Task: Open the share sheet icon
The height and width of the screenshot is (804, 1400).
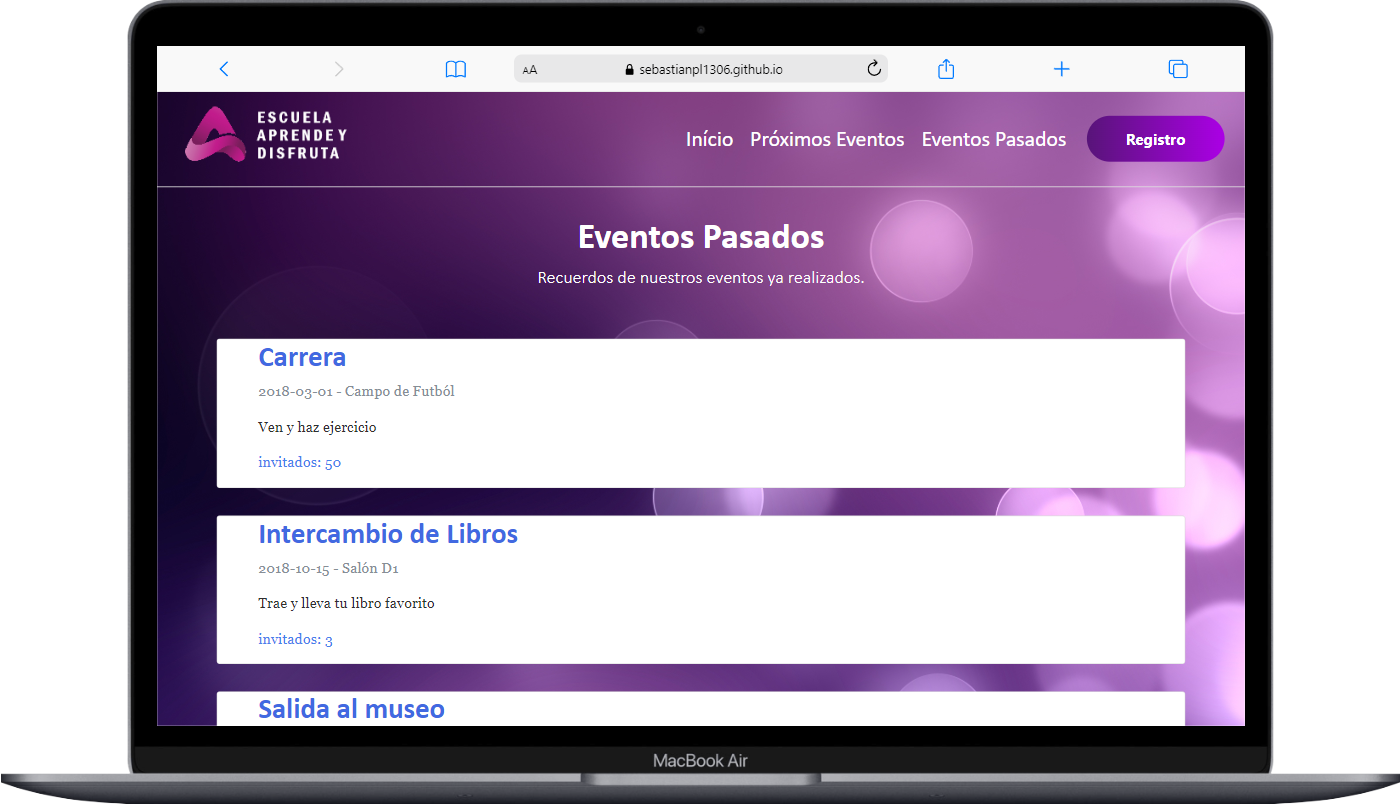Action: point(946,69)
